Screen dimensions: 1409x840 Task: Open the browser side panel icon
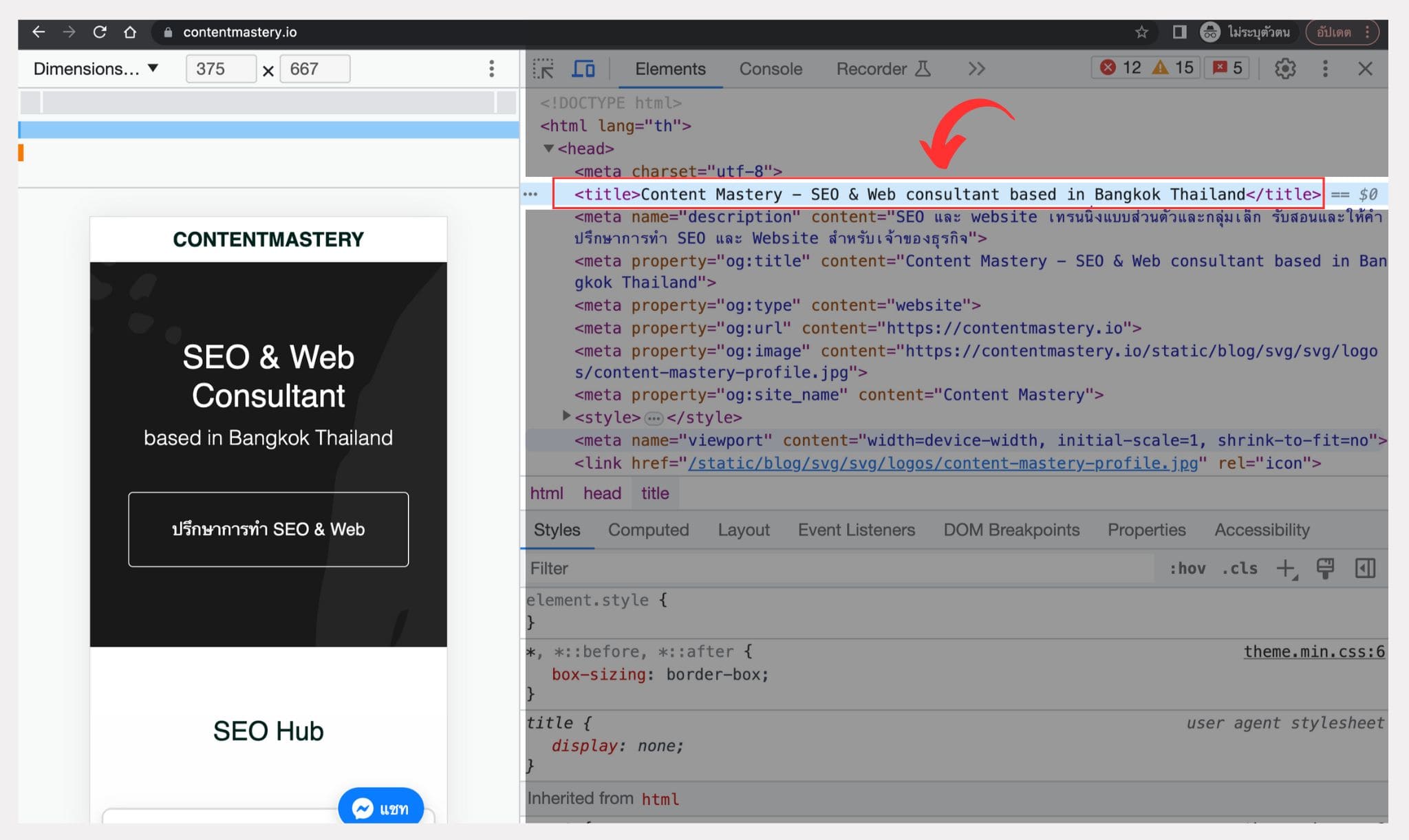(1179, 32)
